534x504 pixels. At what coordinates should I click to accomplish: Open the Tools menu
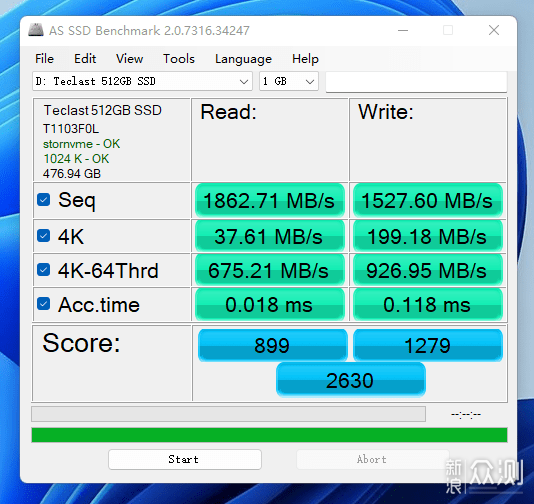point(179,59)
